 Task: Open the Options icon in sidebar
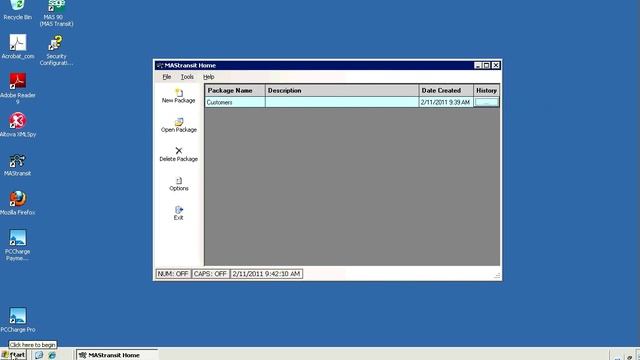[179, 180]
